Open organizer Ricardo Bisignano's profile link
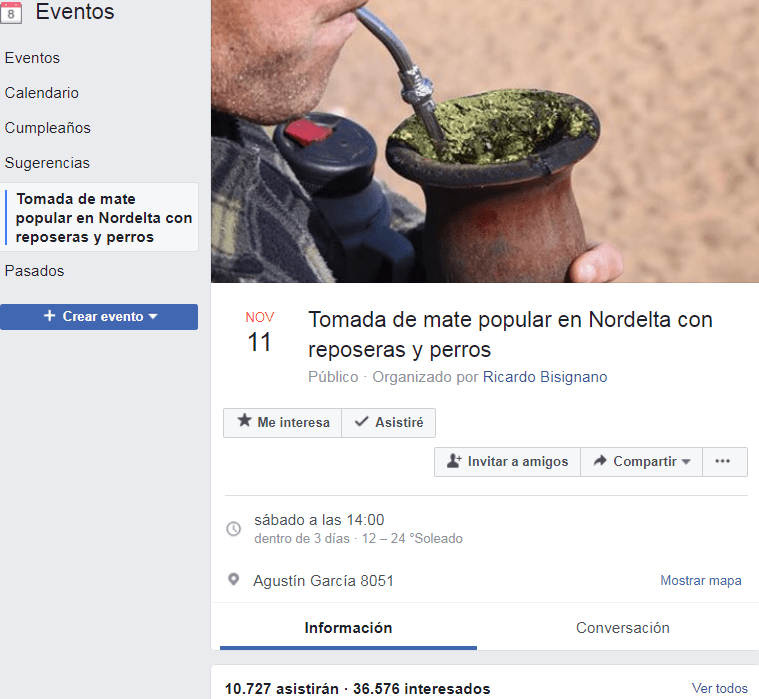Viewport: 759px width, 699px height. tap(545, 377)
